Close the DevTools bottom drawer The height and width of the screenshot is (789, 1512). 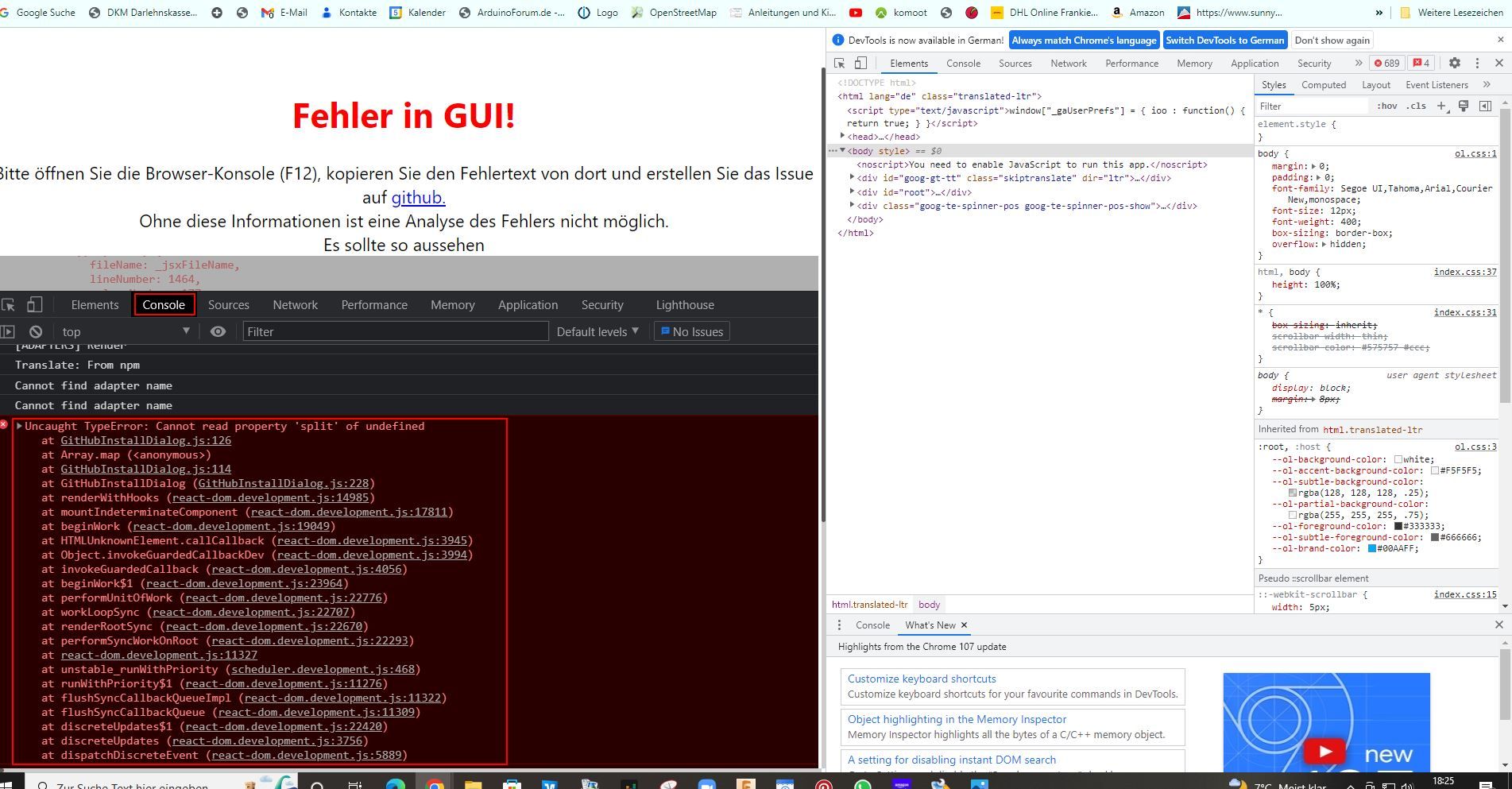[x=1499, y=625]
